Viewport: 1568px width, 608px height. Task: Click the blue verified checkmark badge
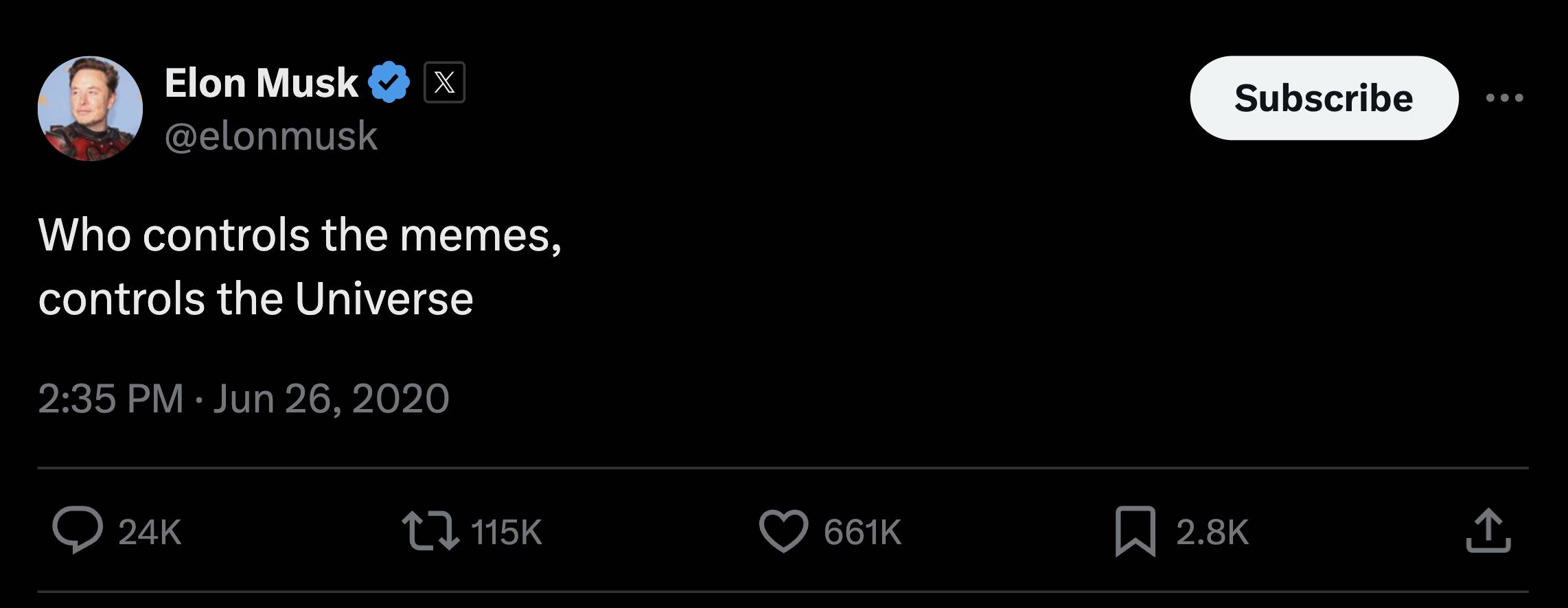click(389, 82)
